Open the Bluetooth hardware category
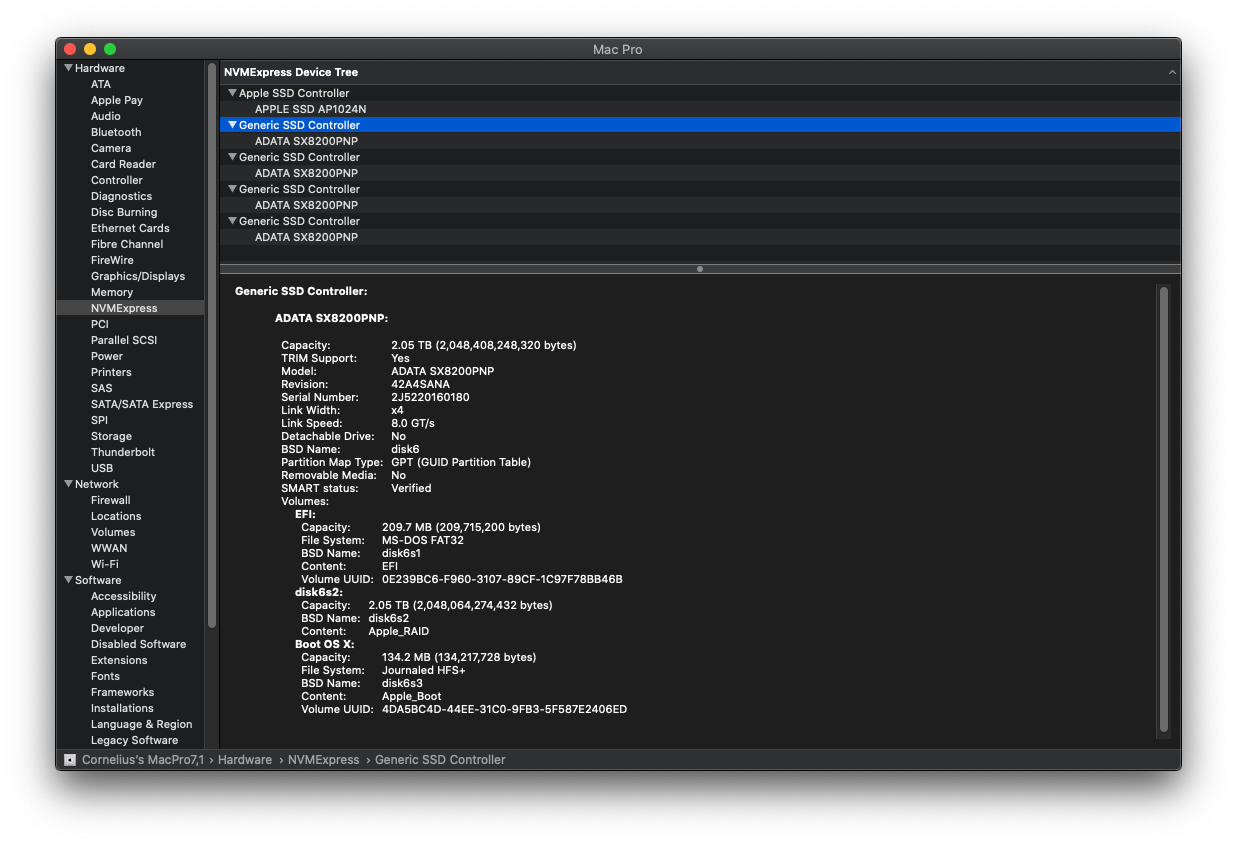Image resolution: width=1237 pixels, height=844 pixels. 116,132
